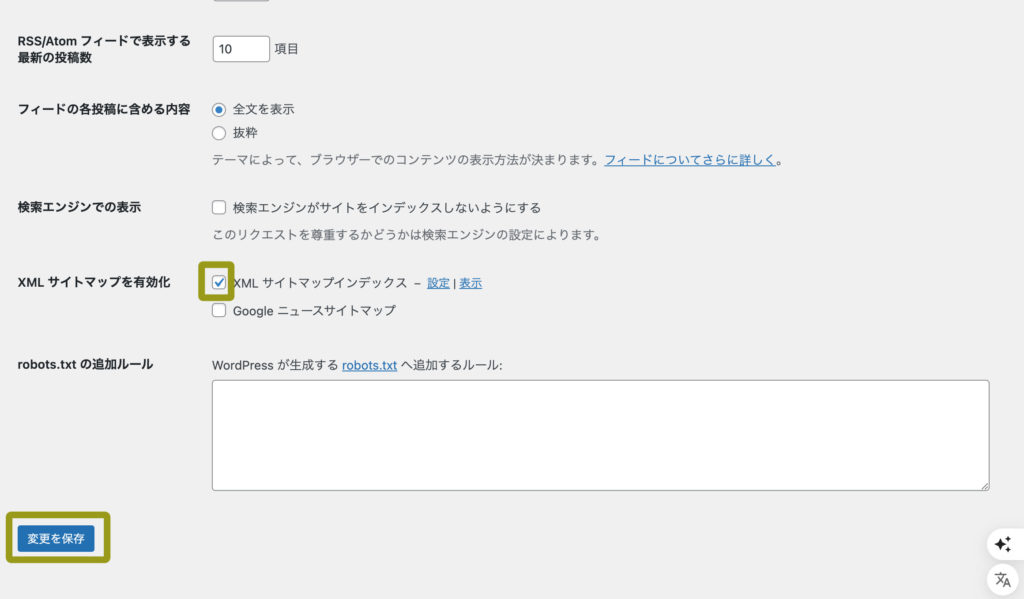The width and height of the screenshot is (1024, 599).
Task: Open the 設定 link for the sitemap index
Action: pos(437,283)
